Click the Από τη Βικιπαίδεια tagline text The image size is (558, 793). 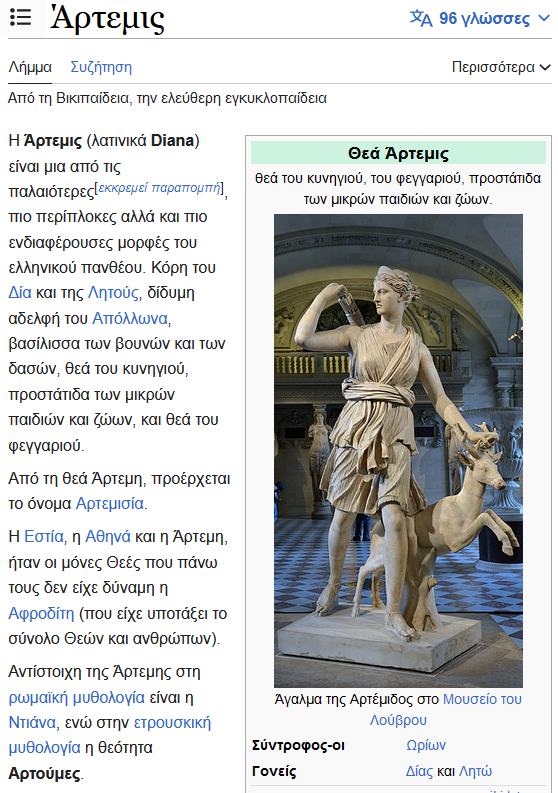[x=167, y=98]
